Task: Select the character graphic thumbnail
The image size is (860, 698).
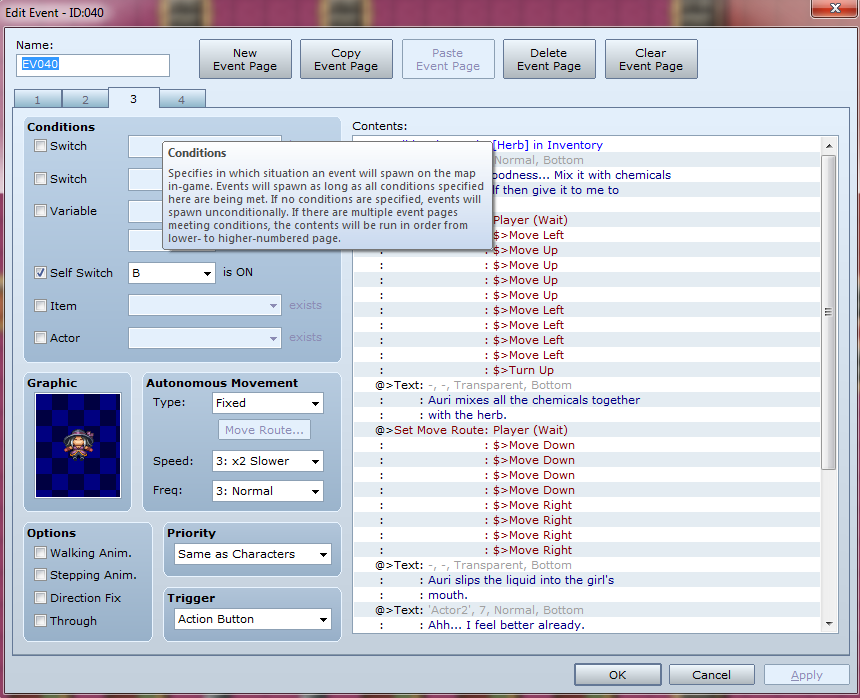Action: tap(78, 445)
